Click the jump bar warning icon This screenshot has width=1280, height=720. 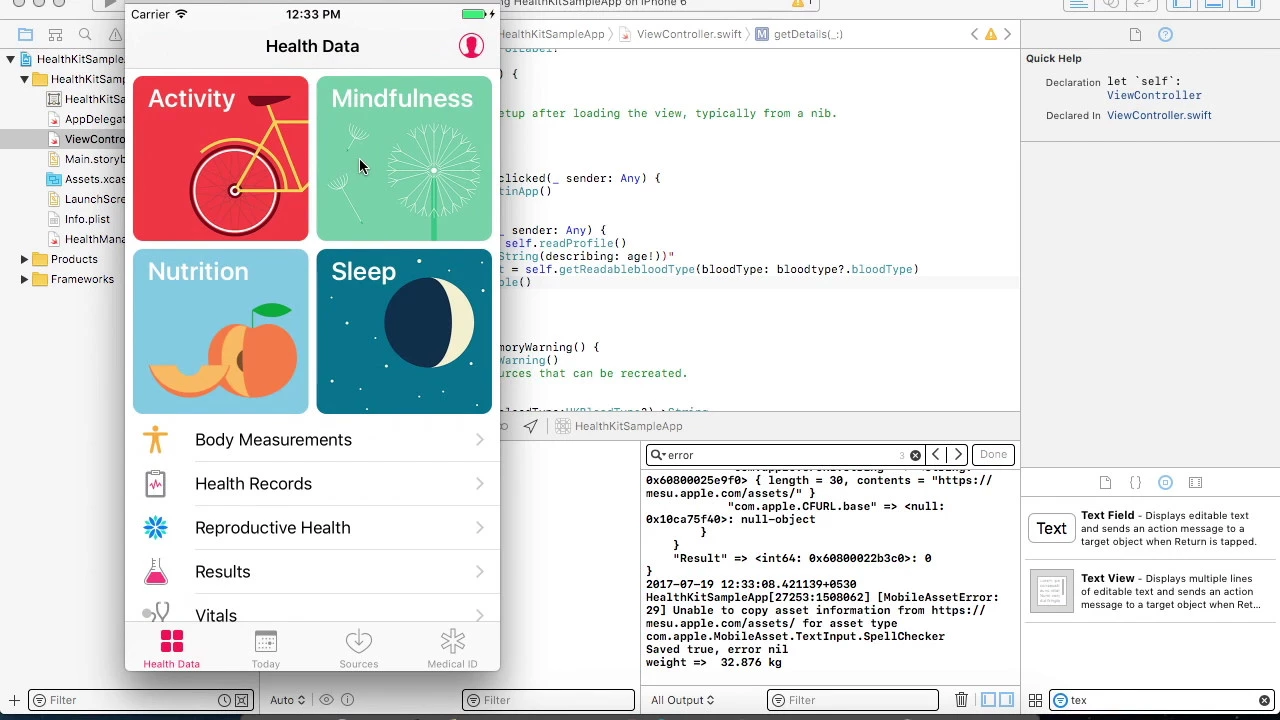point(991,34)
